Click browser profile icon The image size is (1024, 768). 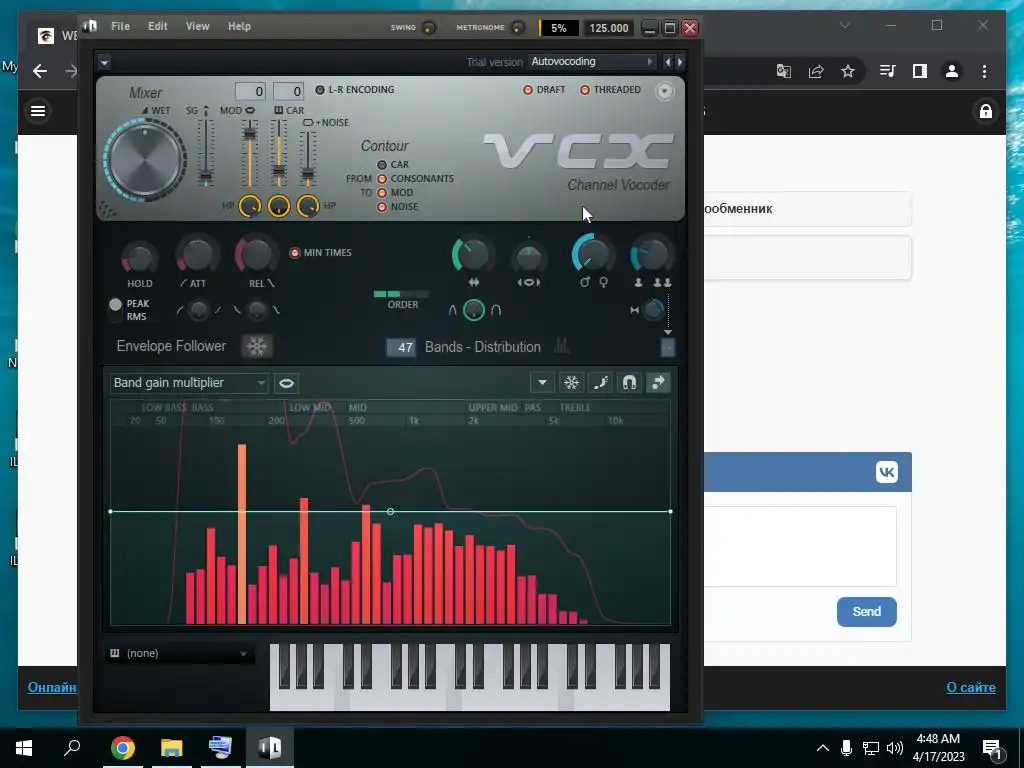tap(952, 71)
